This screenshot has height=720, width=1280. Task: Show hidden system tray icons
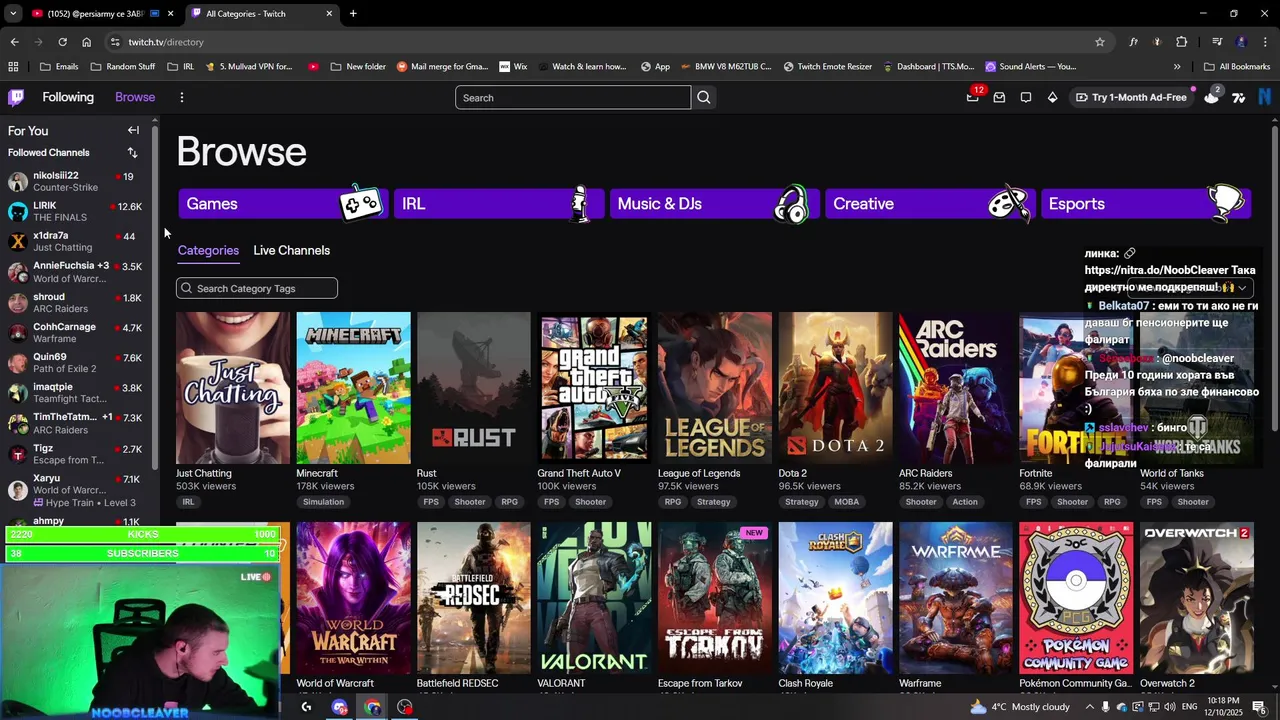pos(1090,707)
